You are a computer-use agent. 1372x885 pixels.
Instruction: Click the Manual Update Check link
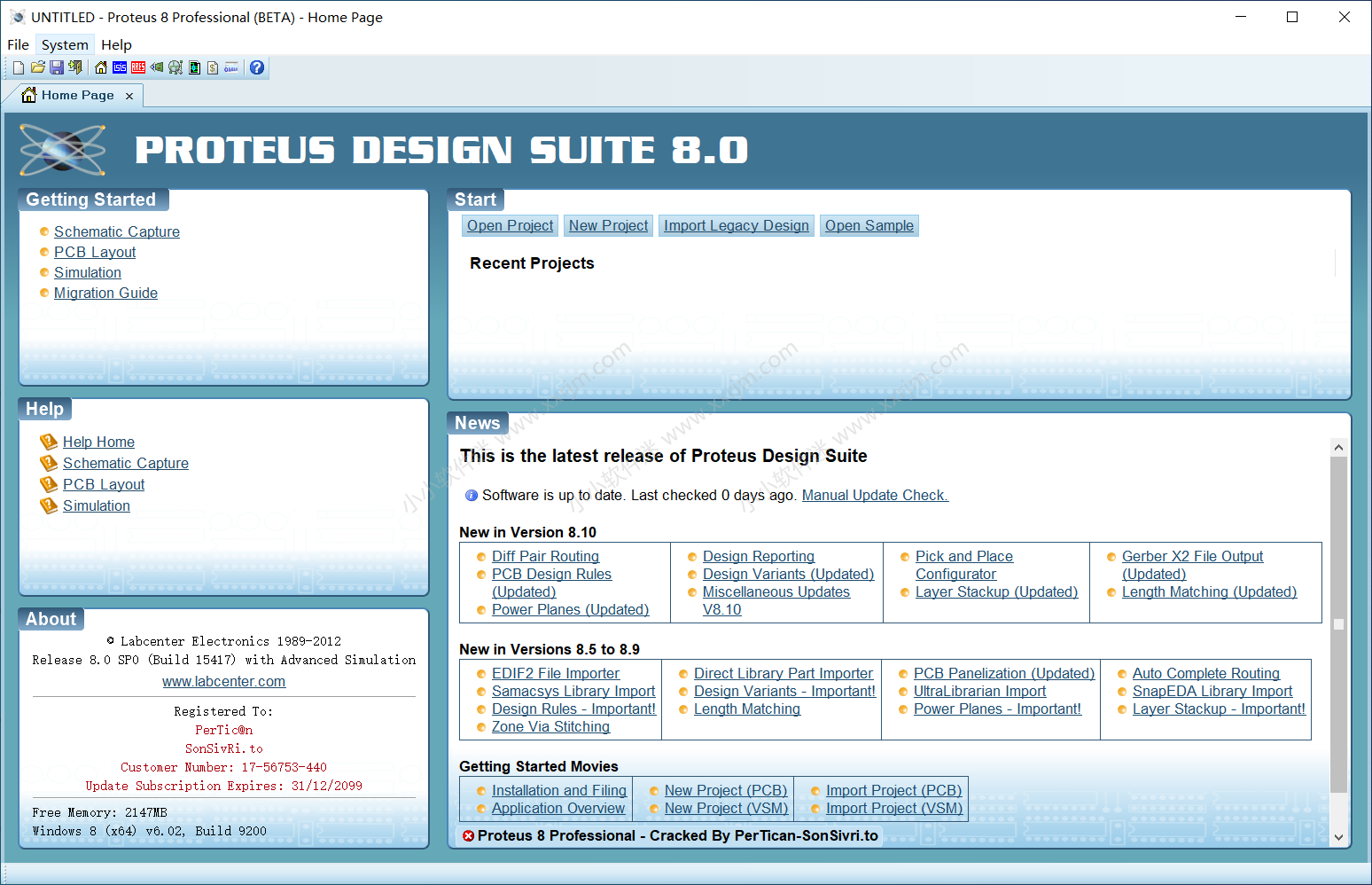coord(875,495)
